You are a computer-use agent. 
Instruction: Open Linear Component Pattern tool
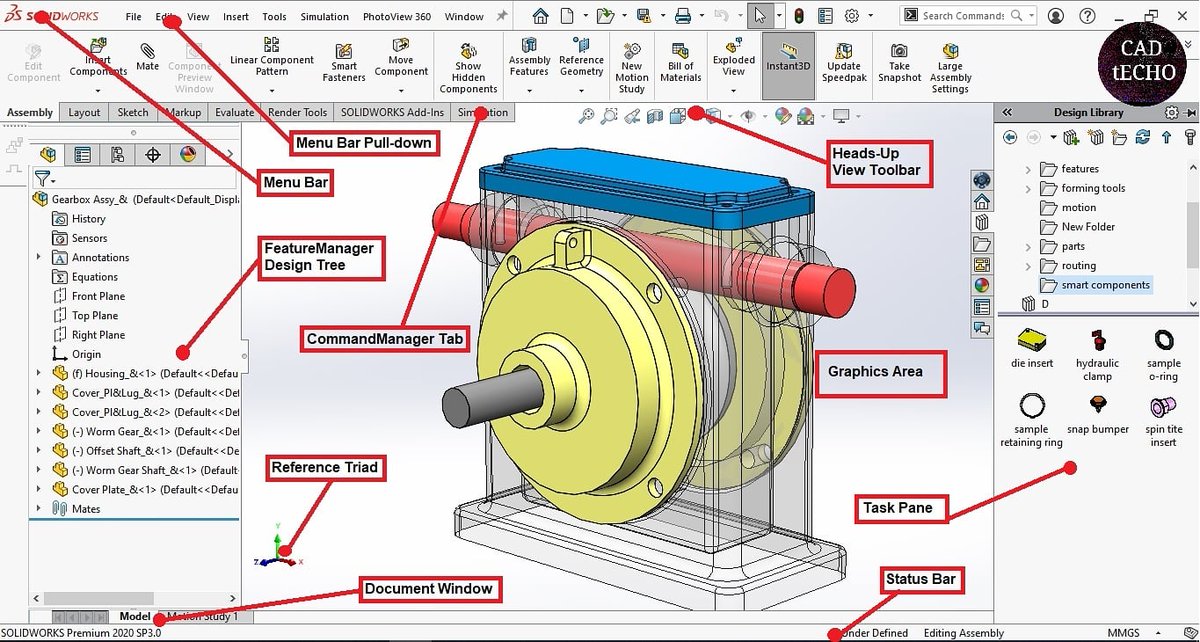tap(272, 58)
